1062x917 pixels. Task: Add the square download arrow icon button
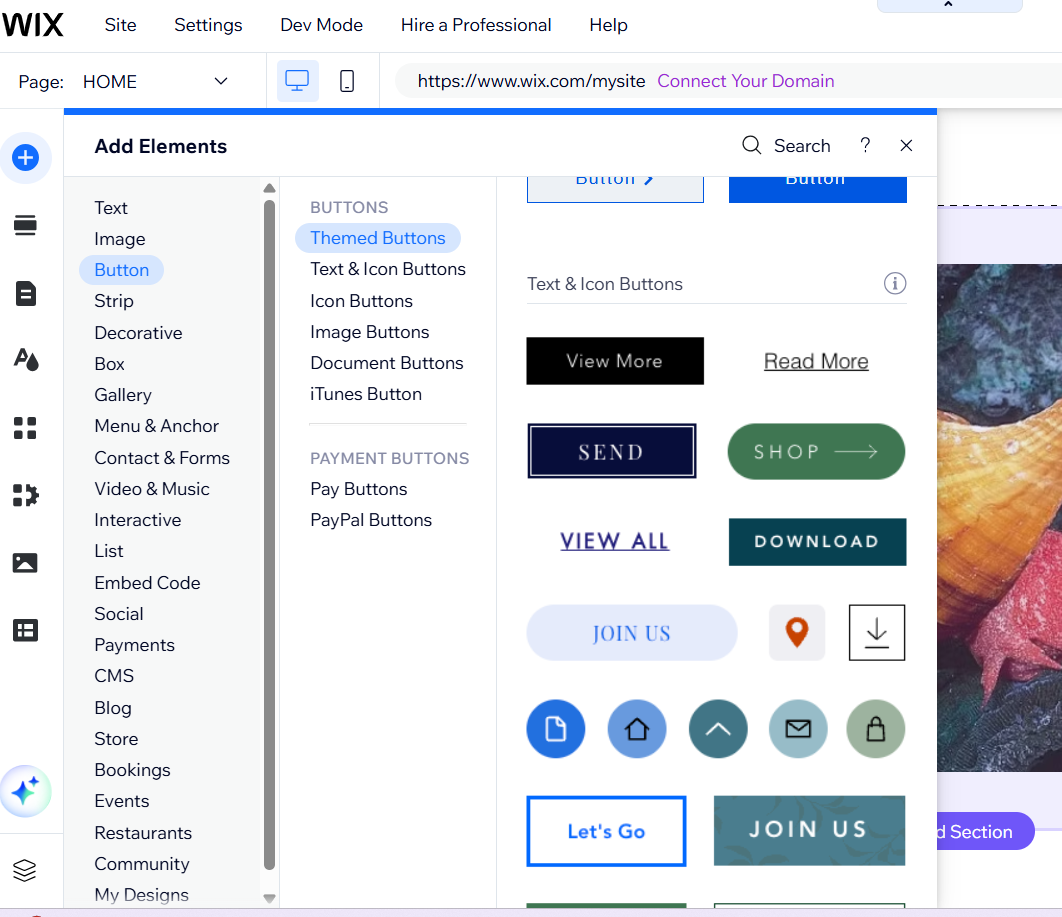pos(876,633)
